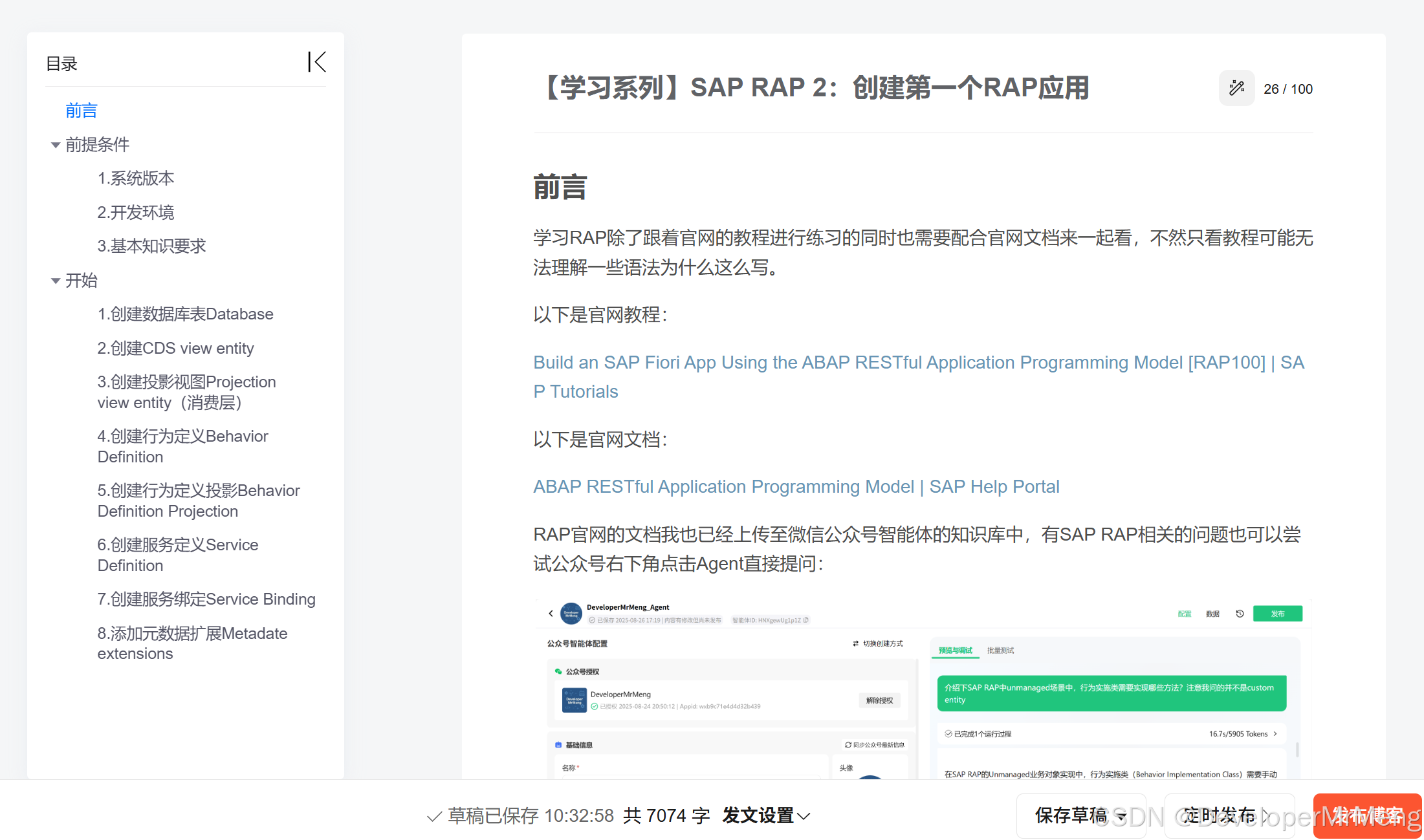This screenshot has width=1424, height=840.
Task: Go to 1.系统版本 in the outline
Action: point(135,178)
